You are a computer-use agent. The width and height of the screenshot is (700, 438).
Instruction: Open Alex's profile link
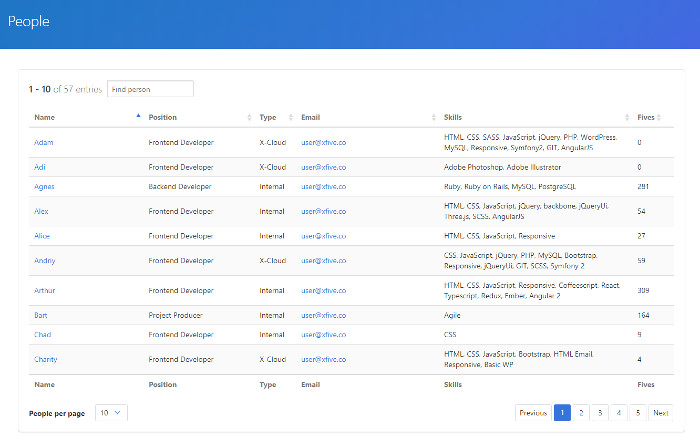[x=41, y=211]
